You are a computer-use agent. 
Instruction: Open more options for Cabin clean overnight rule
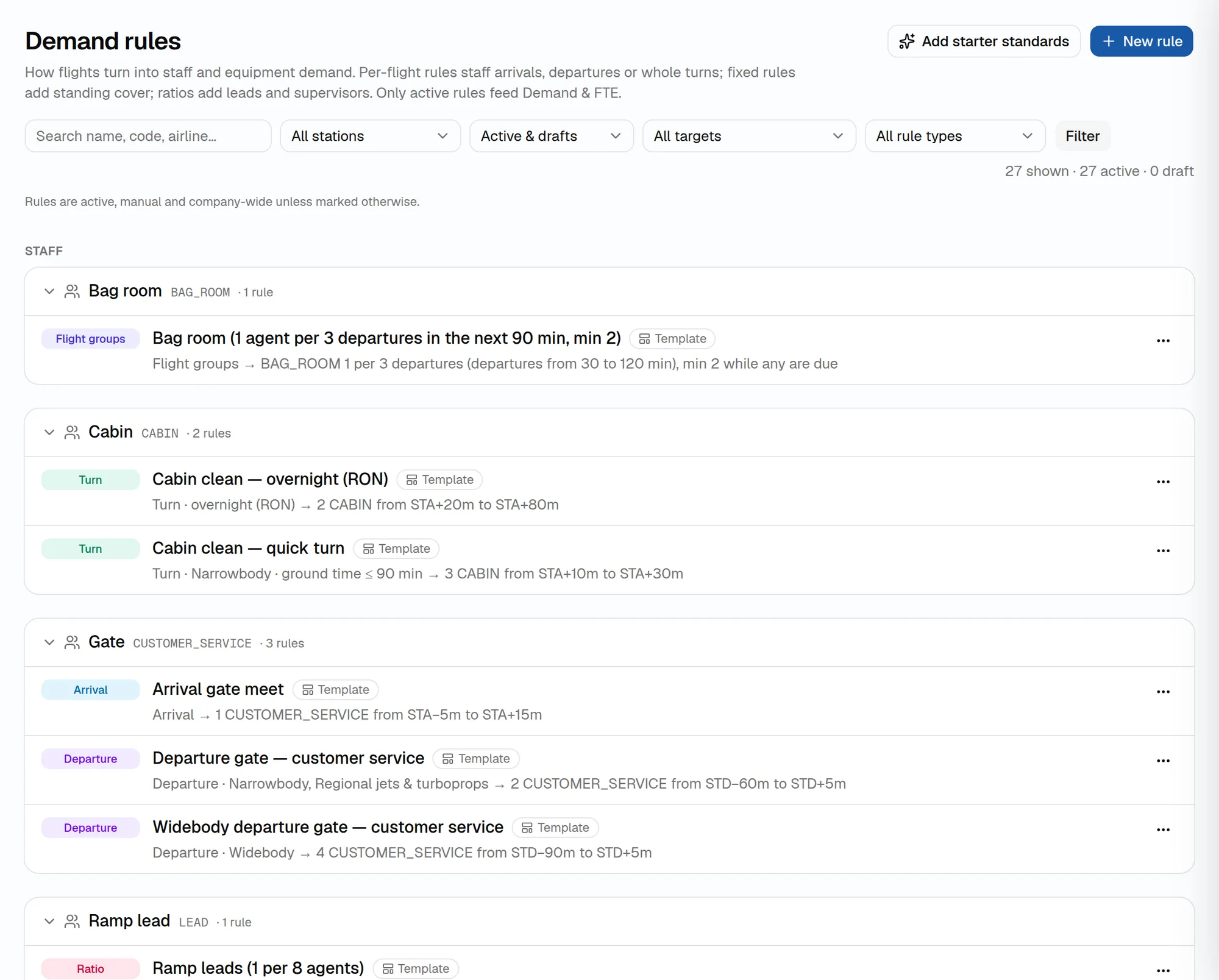coord(1163,481)
